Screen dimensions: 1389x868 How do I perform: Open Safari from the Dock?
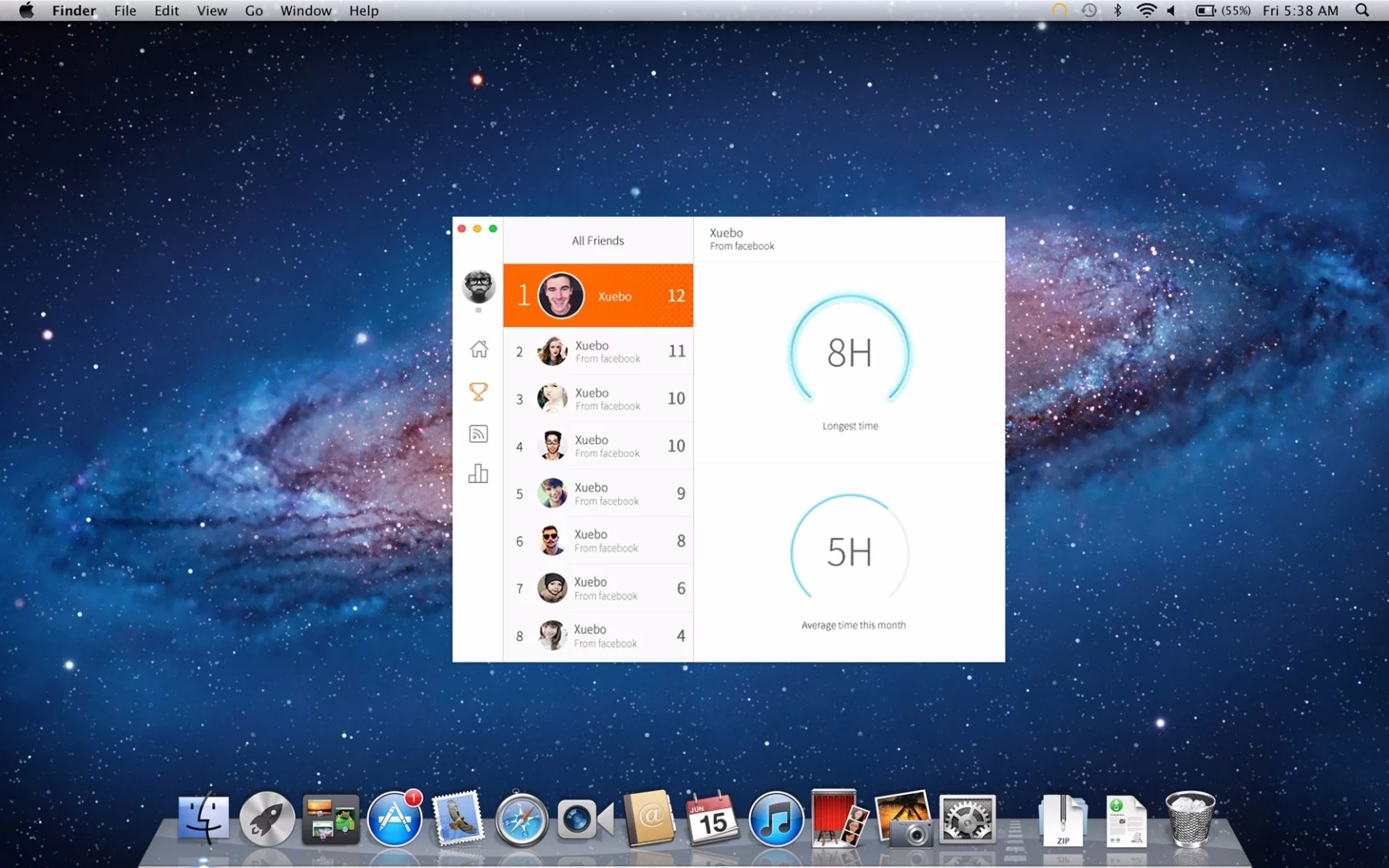(522, 820)
